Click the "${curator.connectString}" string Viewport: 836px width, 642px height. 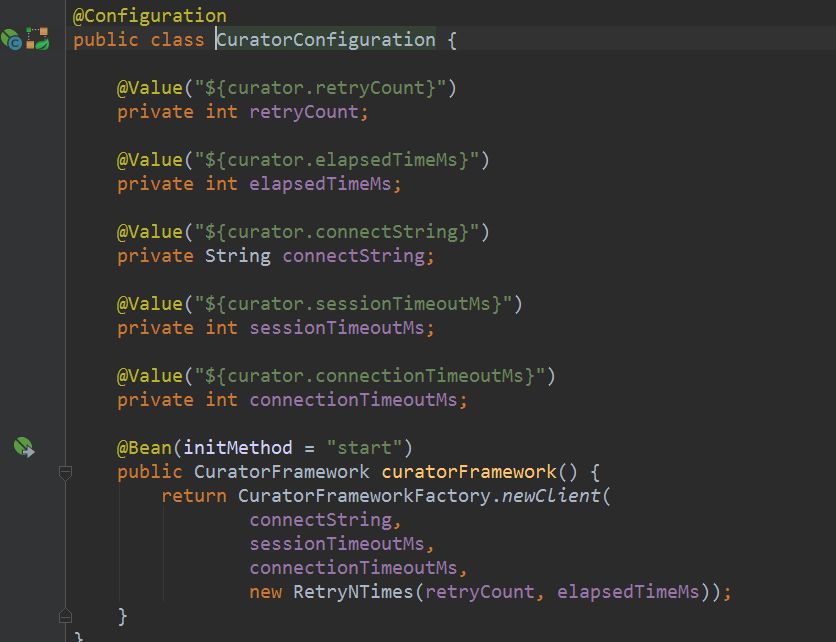pyautogui.click(x=337, y=232)
